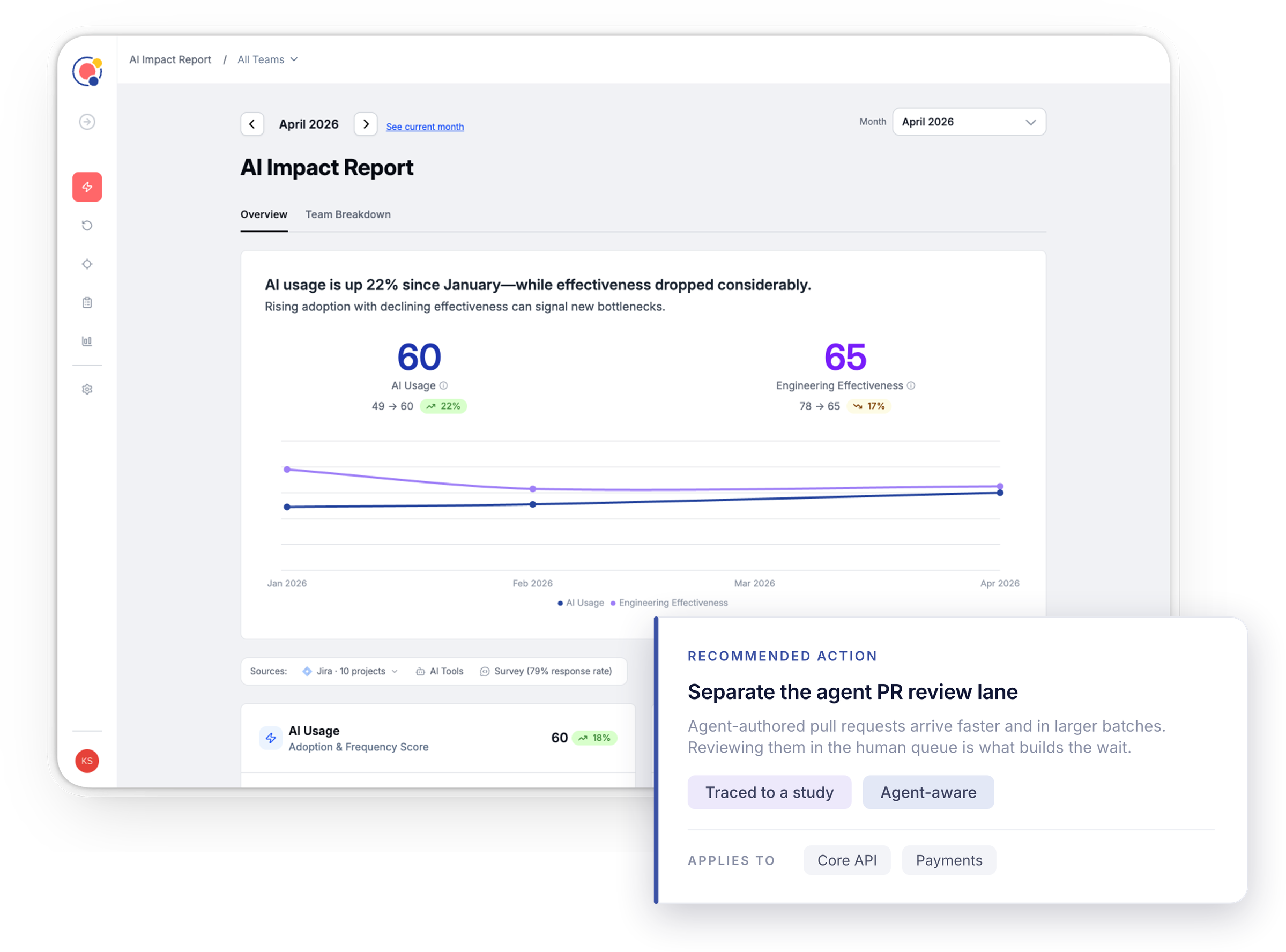
Task: Click the '78 → 65' change text
Action: point(819,406)
